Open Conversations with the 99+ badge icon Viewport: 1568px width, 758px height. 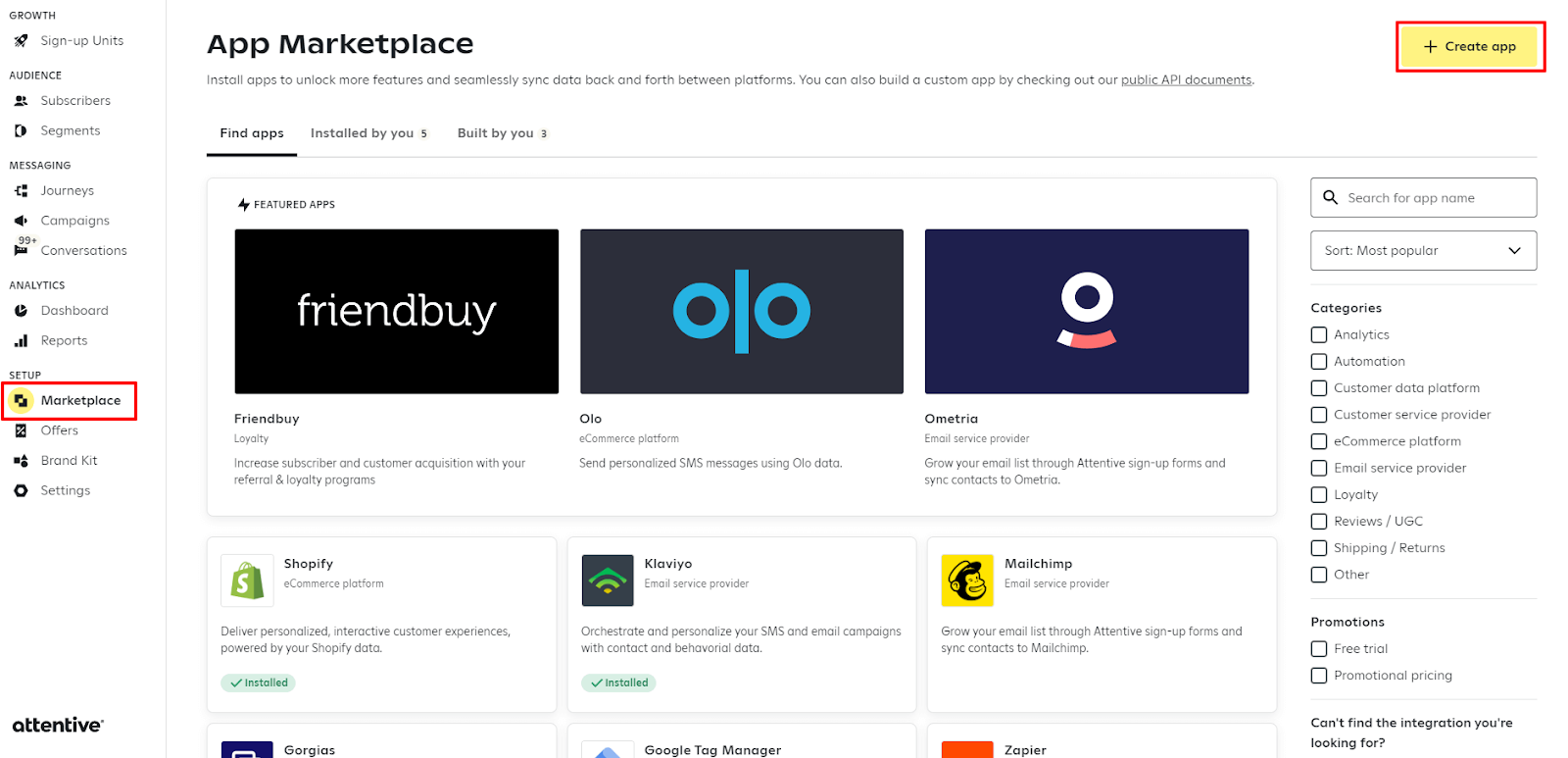click(x=21, y=249)
